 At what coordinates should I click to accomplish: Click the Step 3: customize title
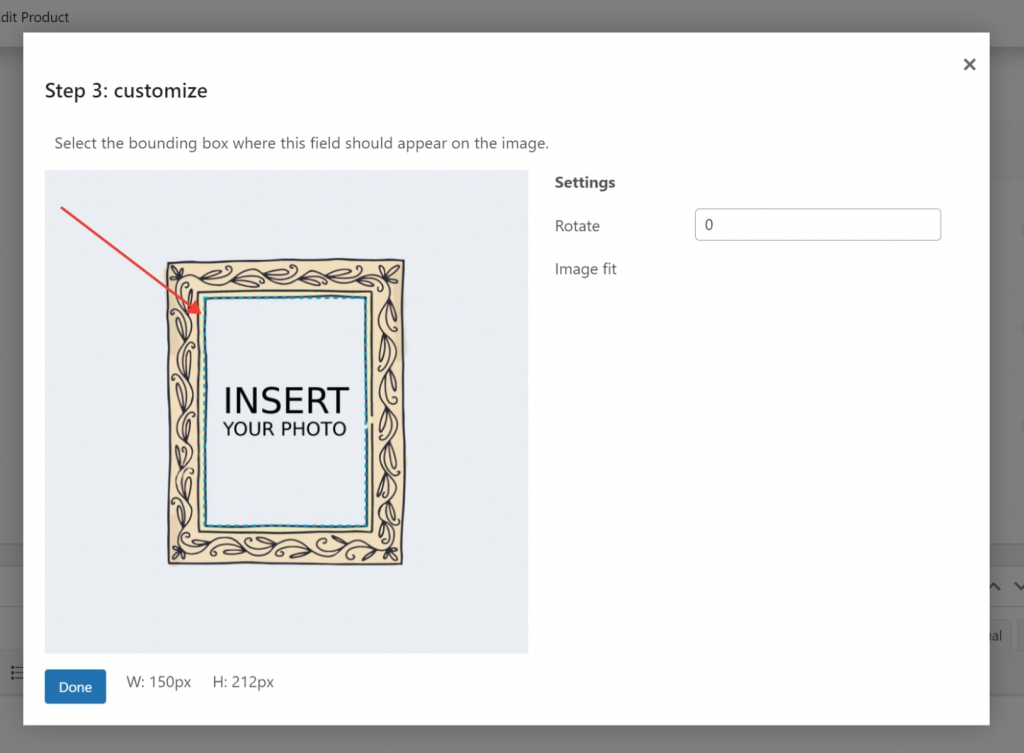[x=126, y=90]
